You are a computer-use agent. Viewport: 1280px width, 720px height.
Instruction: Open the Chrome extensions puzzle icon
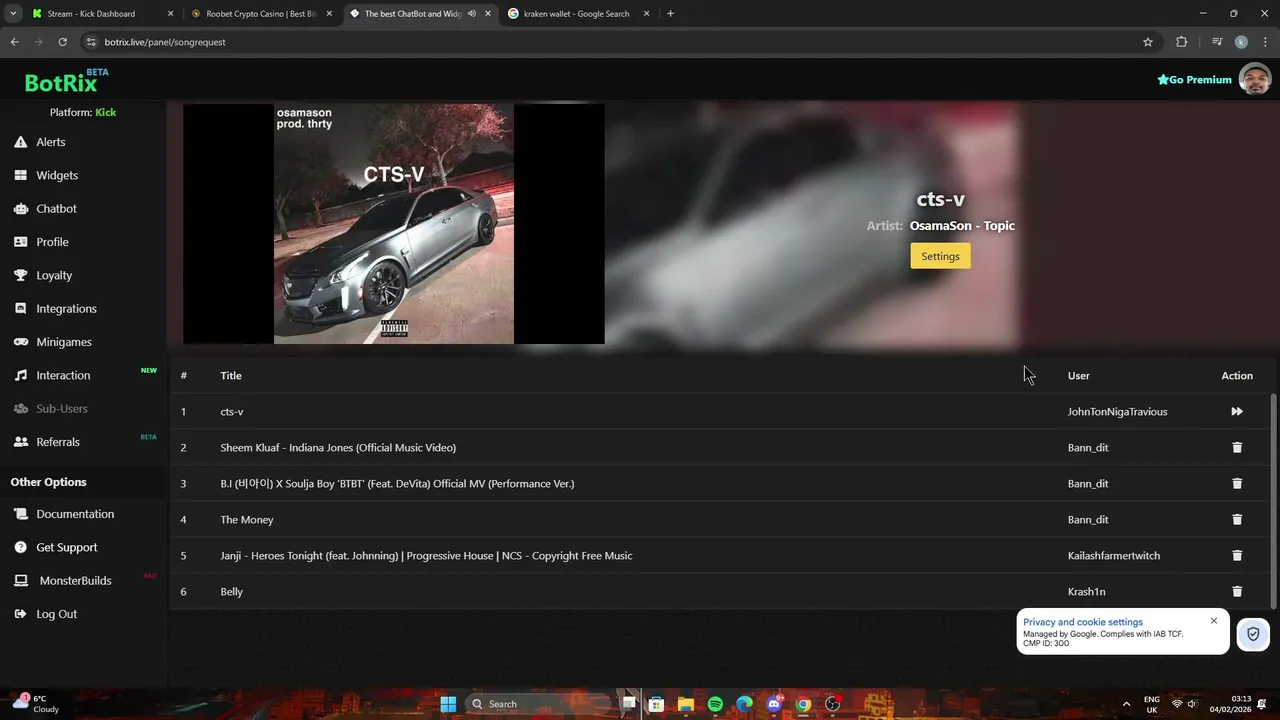pos(1182,42)
